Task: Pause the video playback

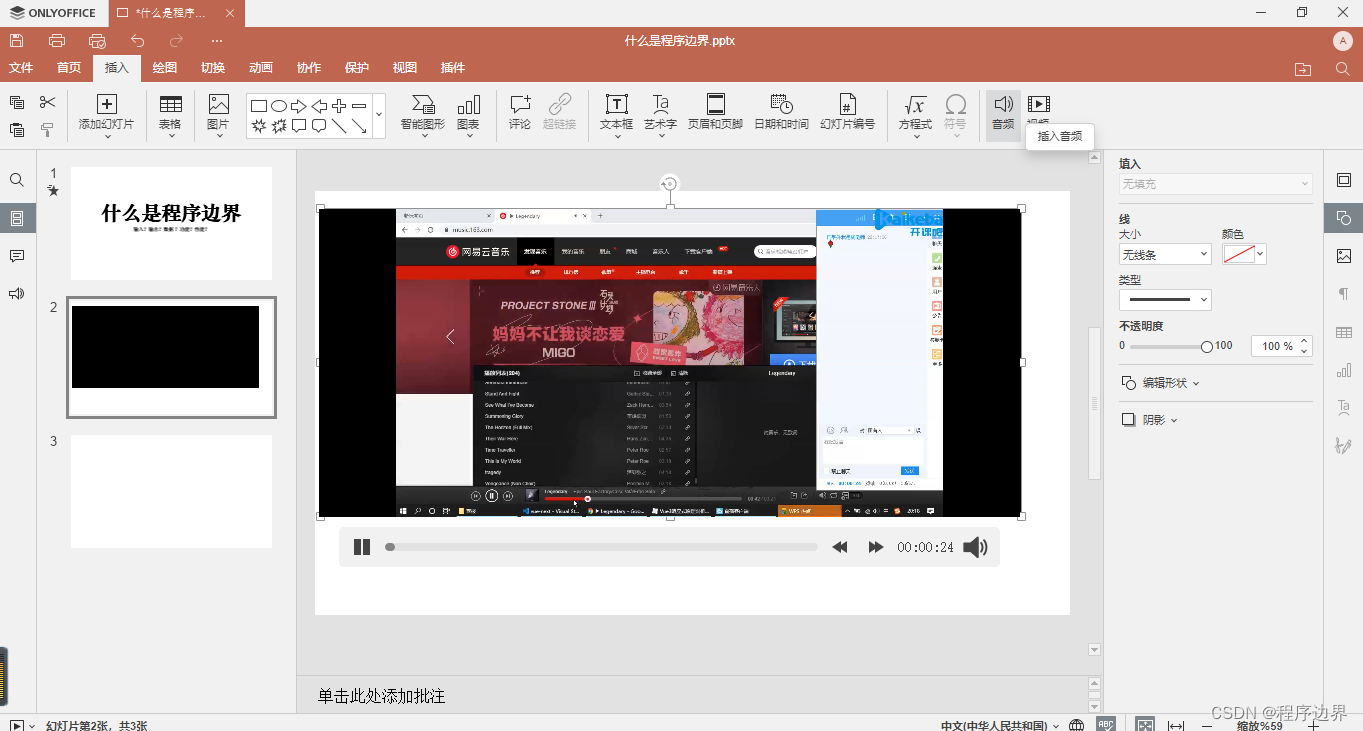Action: click(362, 547)
